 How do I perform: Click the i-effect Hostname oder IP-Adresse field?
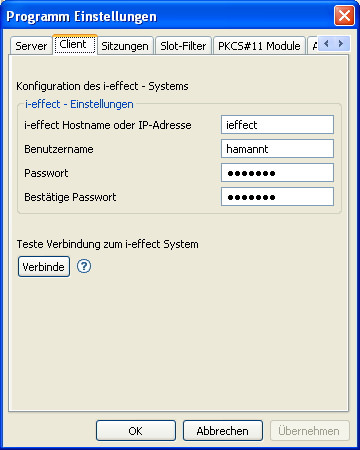[x=277, y=125]
